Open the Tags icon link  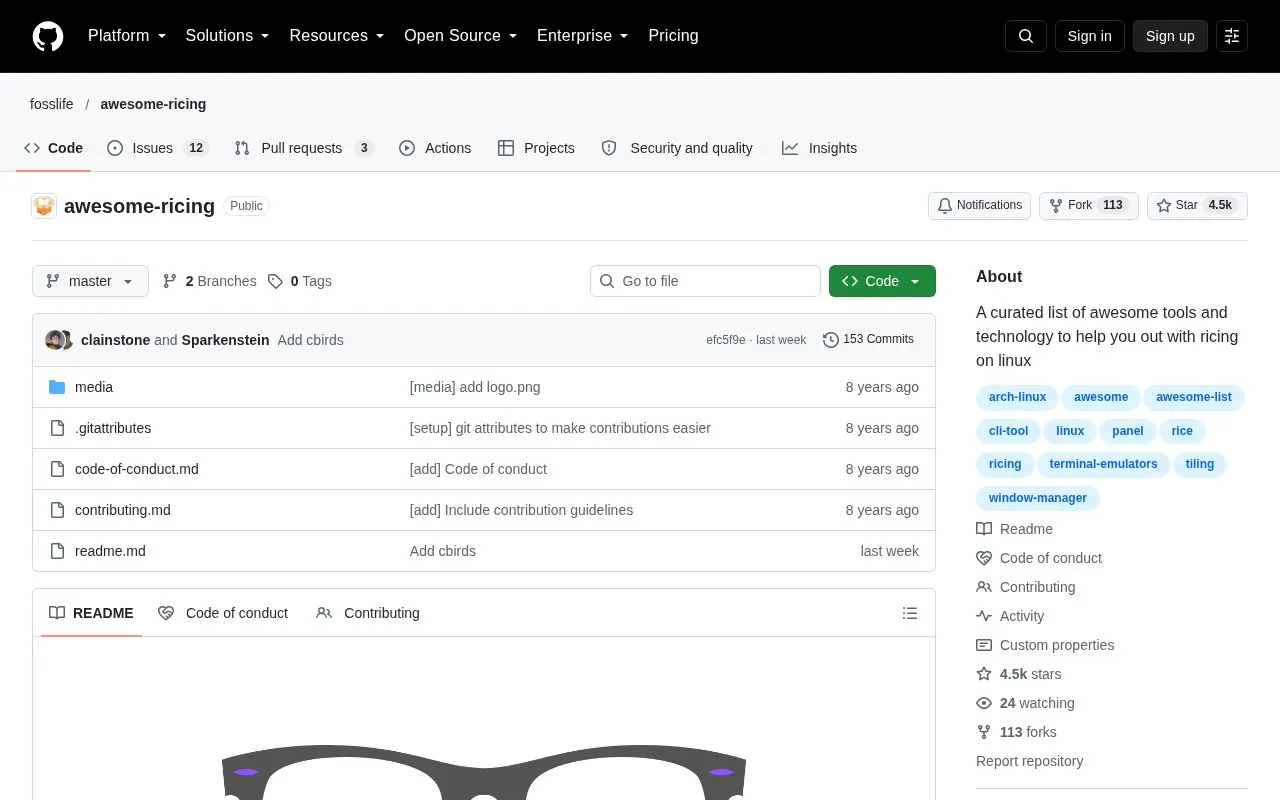(299, 281)
